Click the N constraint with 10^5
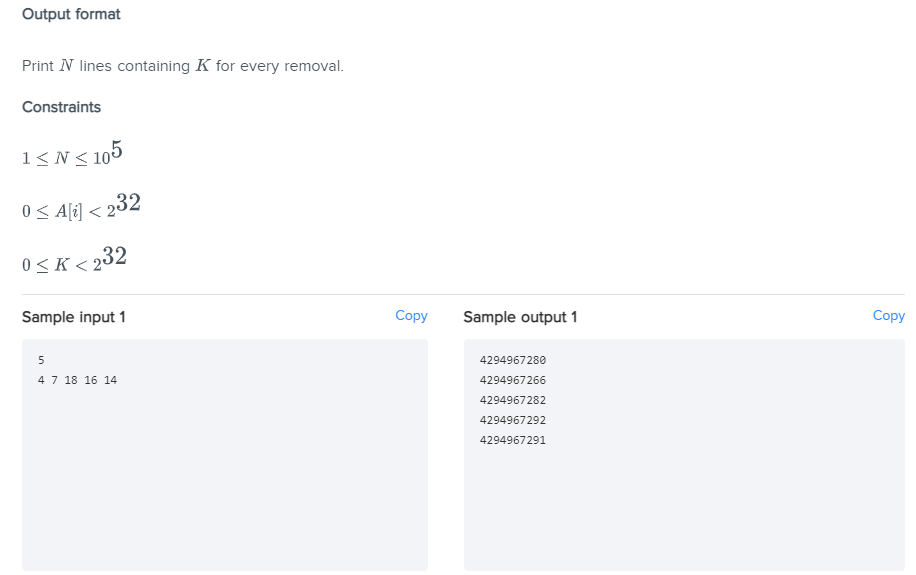The image size is (916, 575). point(72,154)
